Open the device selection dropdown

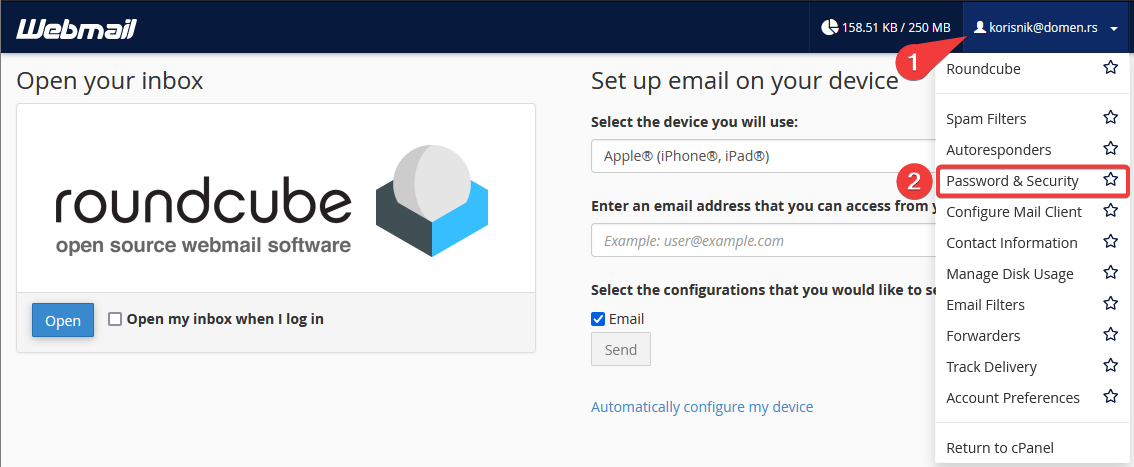pos(763,155)
